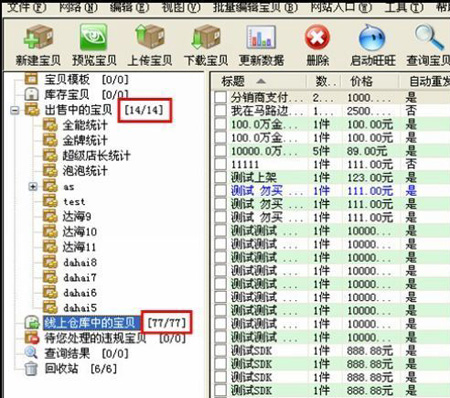
Task: Open the 编辑(E) menu
Action: pyautogui.click(x=129, y=7)
